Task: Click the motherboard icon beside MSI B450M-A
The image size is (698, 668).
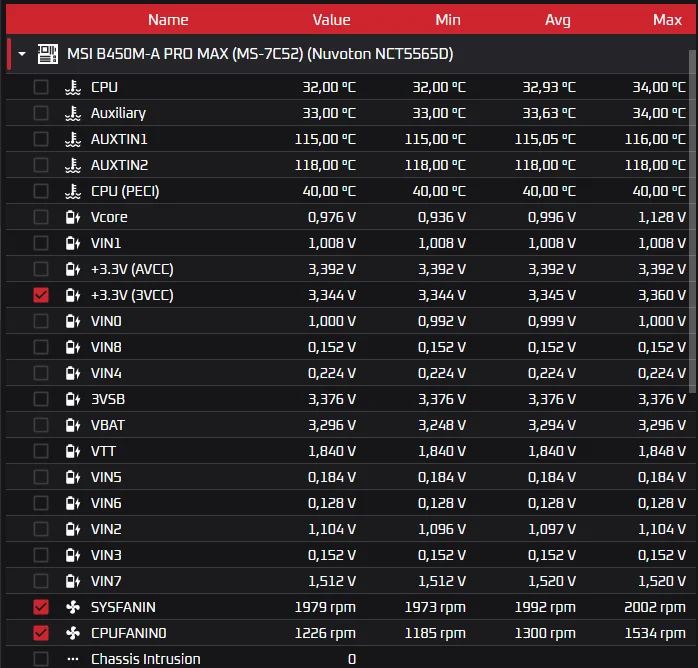Action: [48, 54]
